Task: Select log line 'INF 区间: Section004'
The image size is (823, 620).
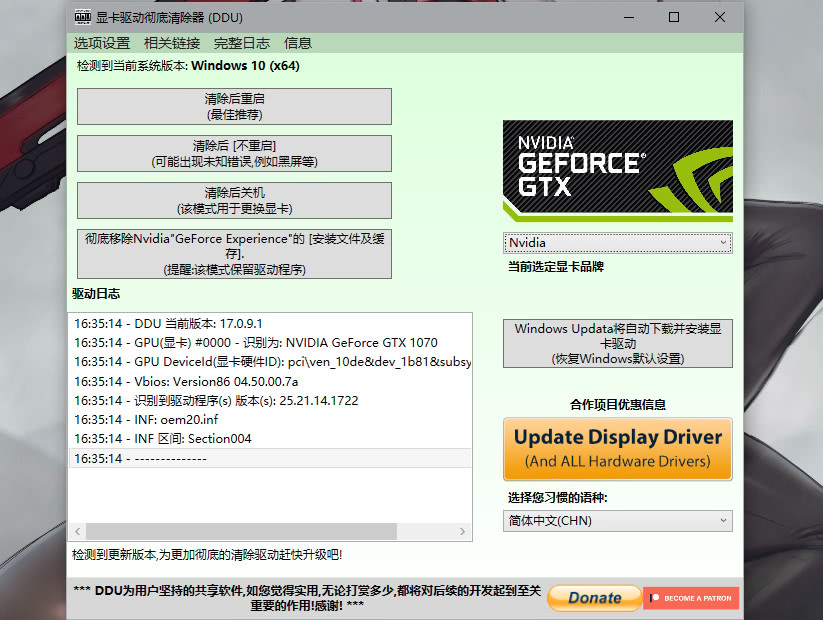Action: [270, 438]
